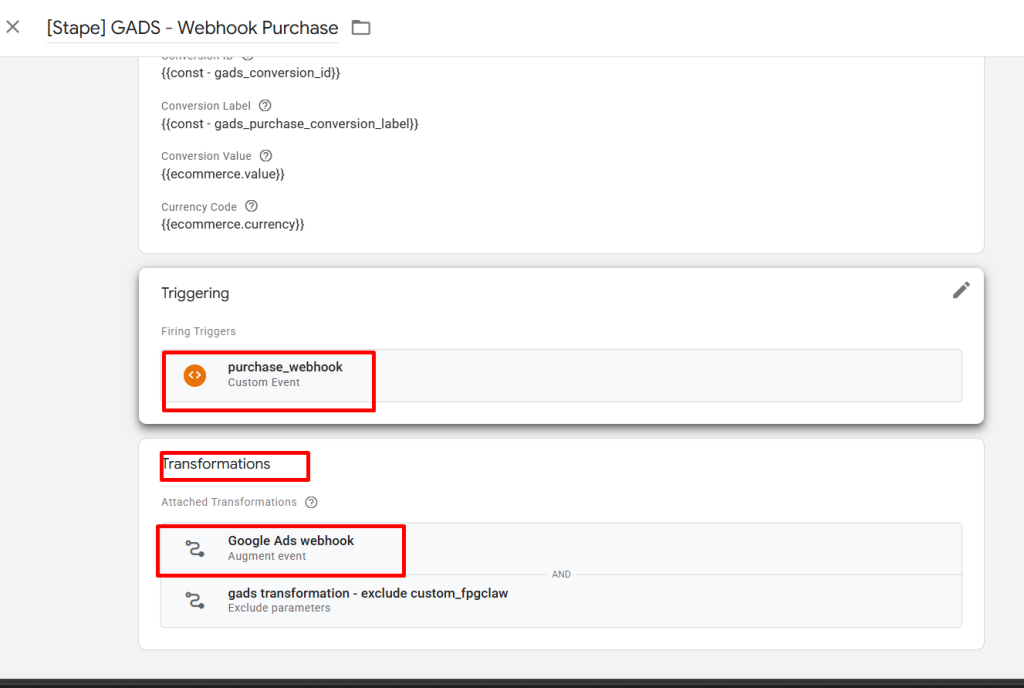Select the ecommerce.value variable text
Viewport: 1024px width, 688px height.
coord(223,174)
